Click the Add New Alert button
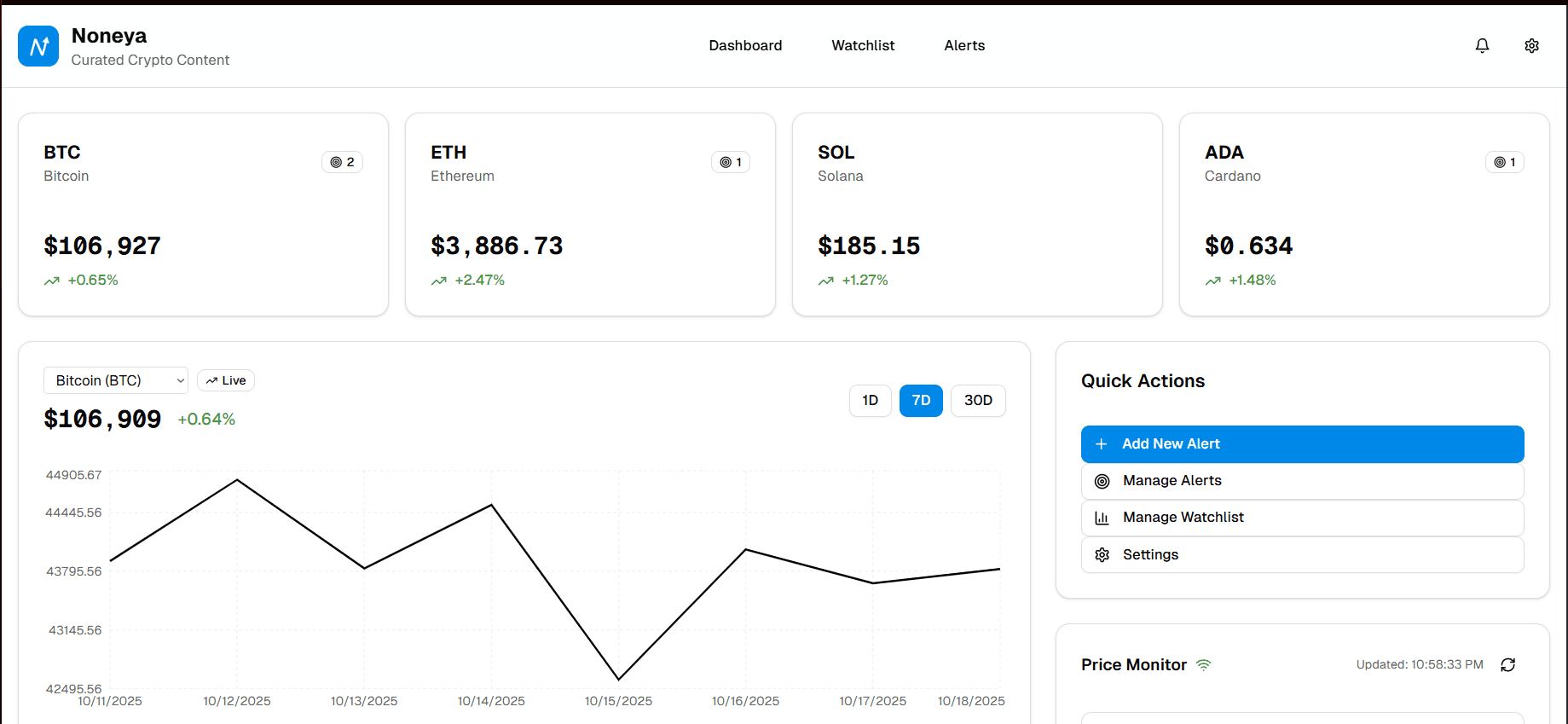 click(1302, 444)
